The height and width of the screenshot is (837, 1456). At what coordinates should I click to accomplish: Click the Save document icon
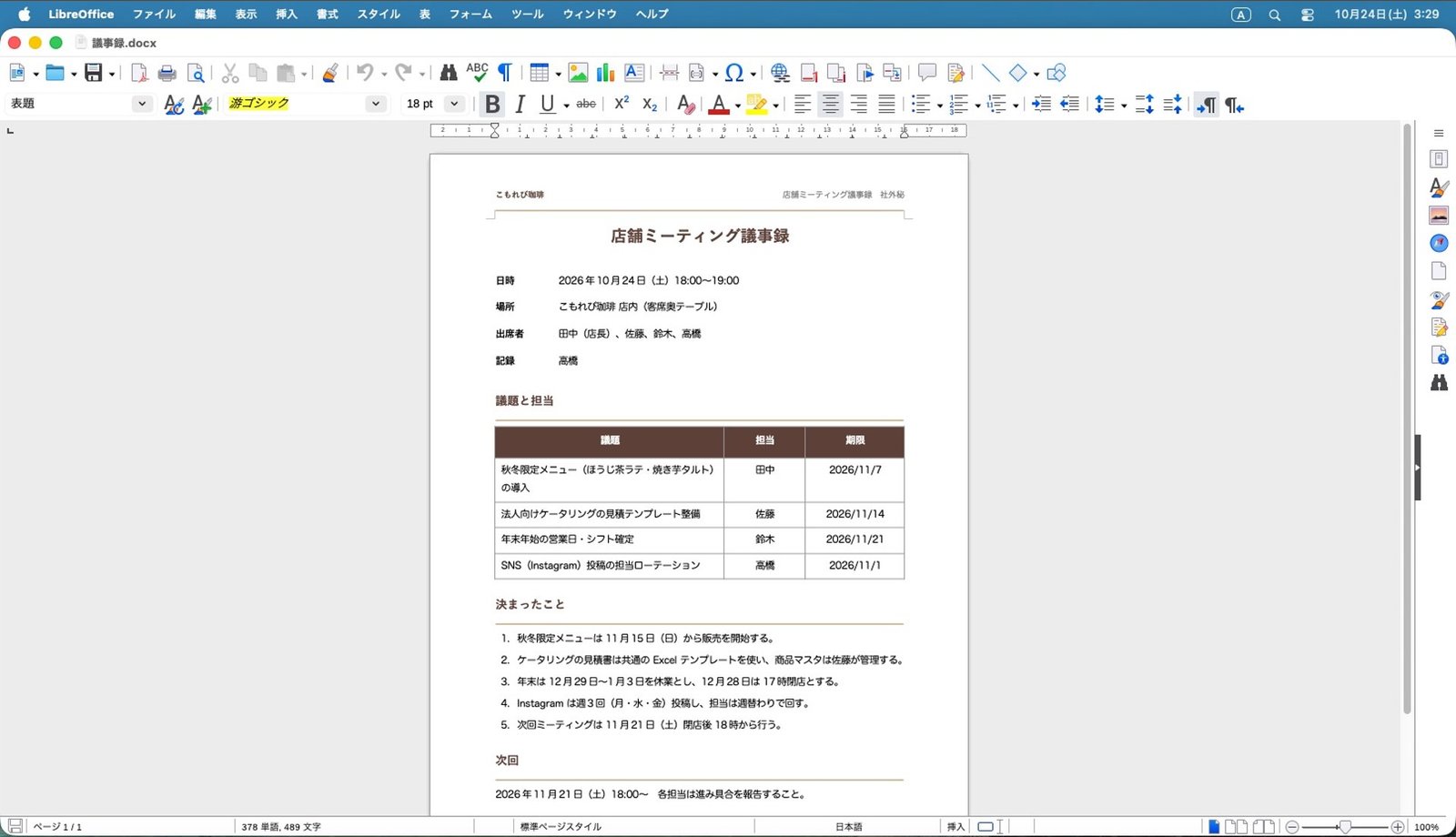point(93,73)
